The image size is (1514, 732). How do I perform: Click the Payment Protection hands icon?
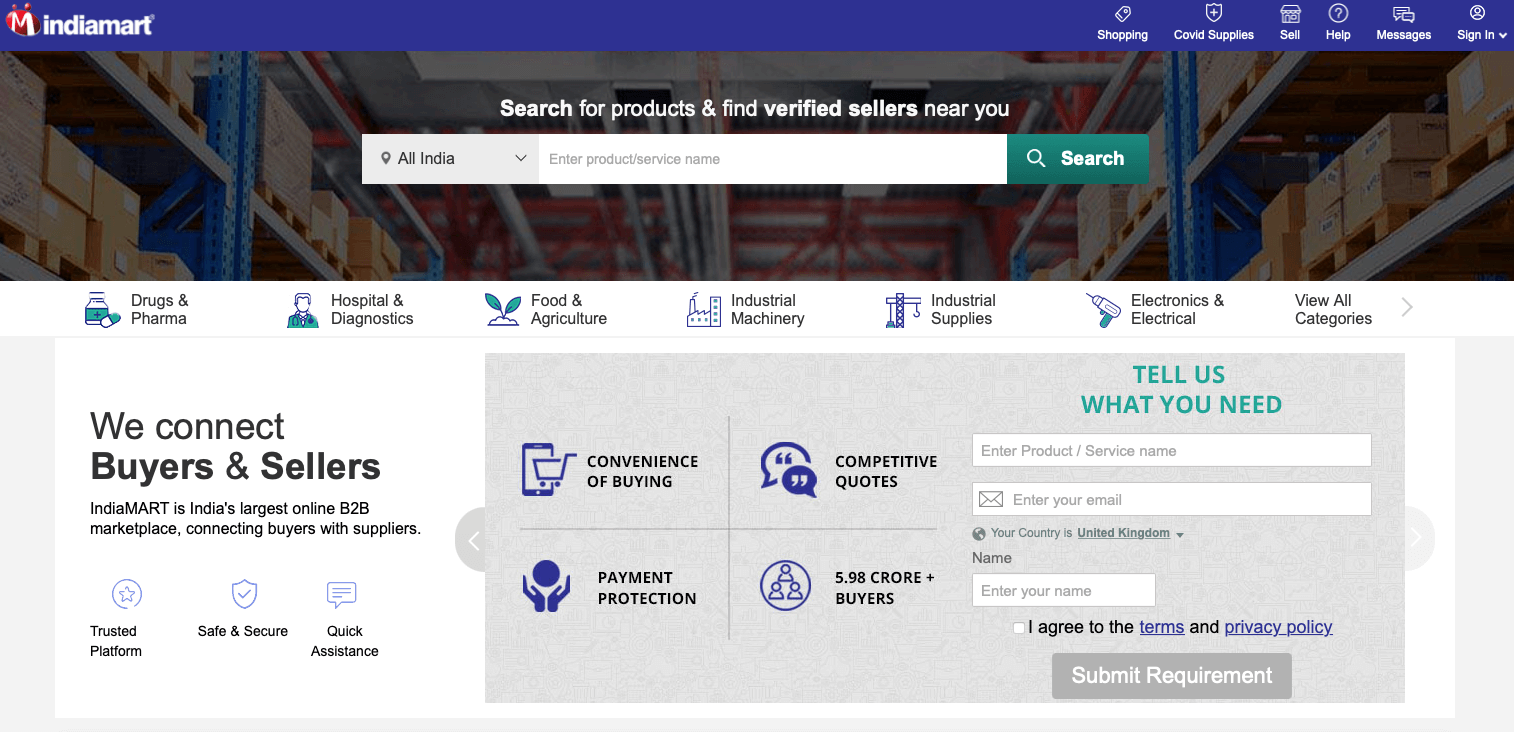(x=546, y=586)
